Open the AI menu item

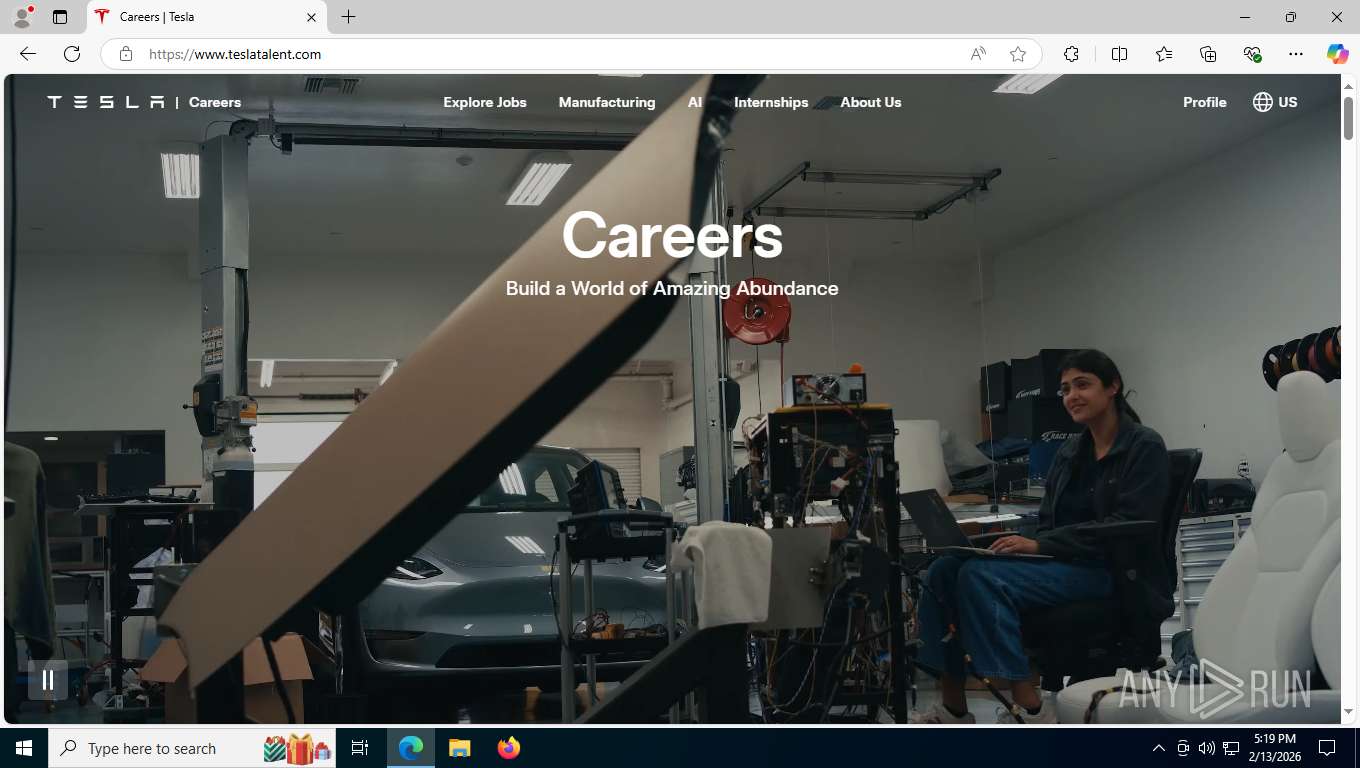click(695, 102)
